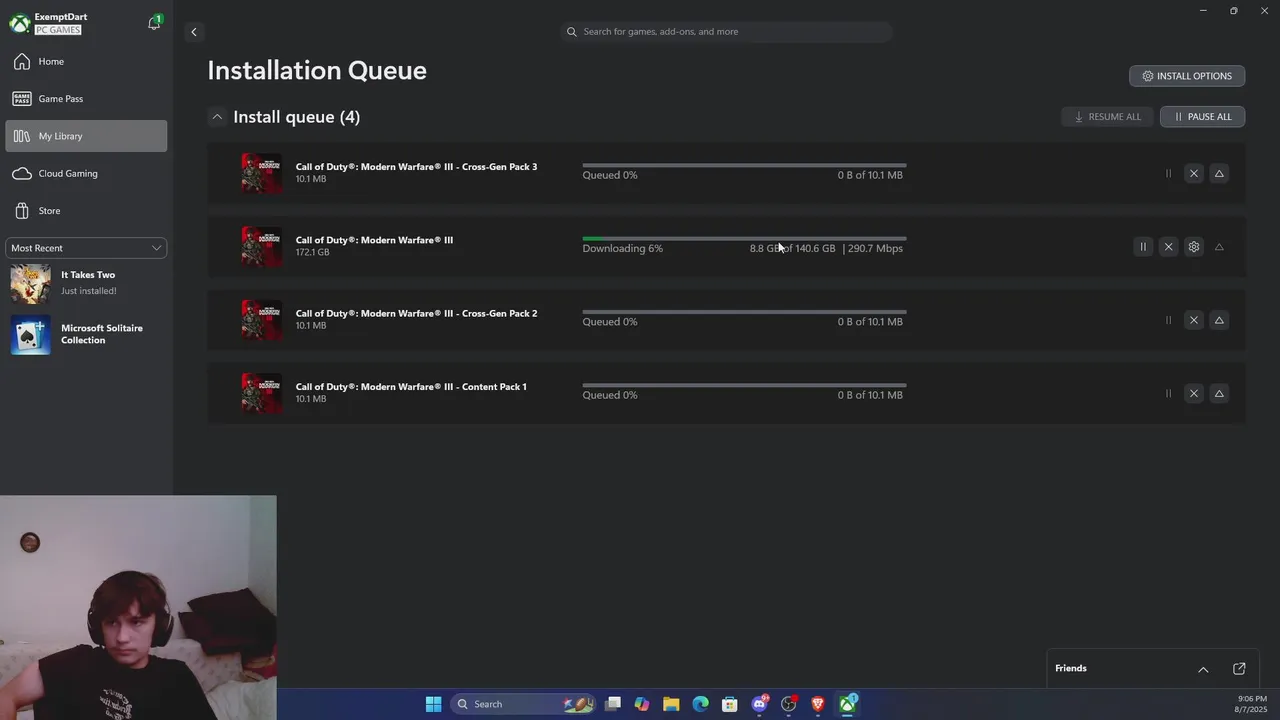Screen dimensions: 1280x720
Task: Open Microsoft Store from taskbar
Action: click(x=730, y=704)
